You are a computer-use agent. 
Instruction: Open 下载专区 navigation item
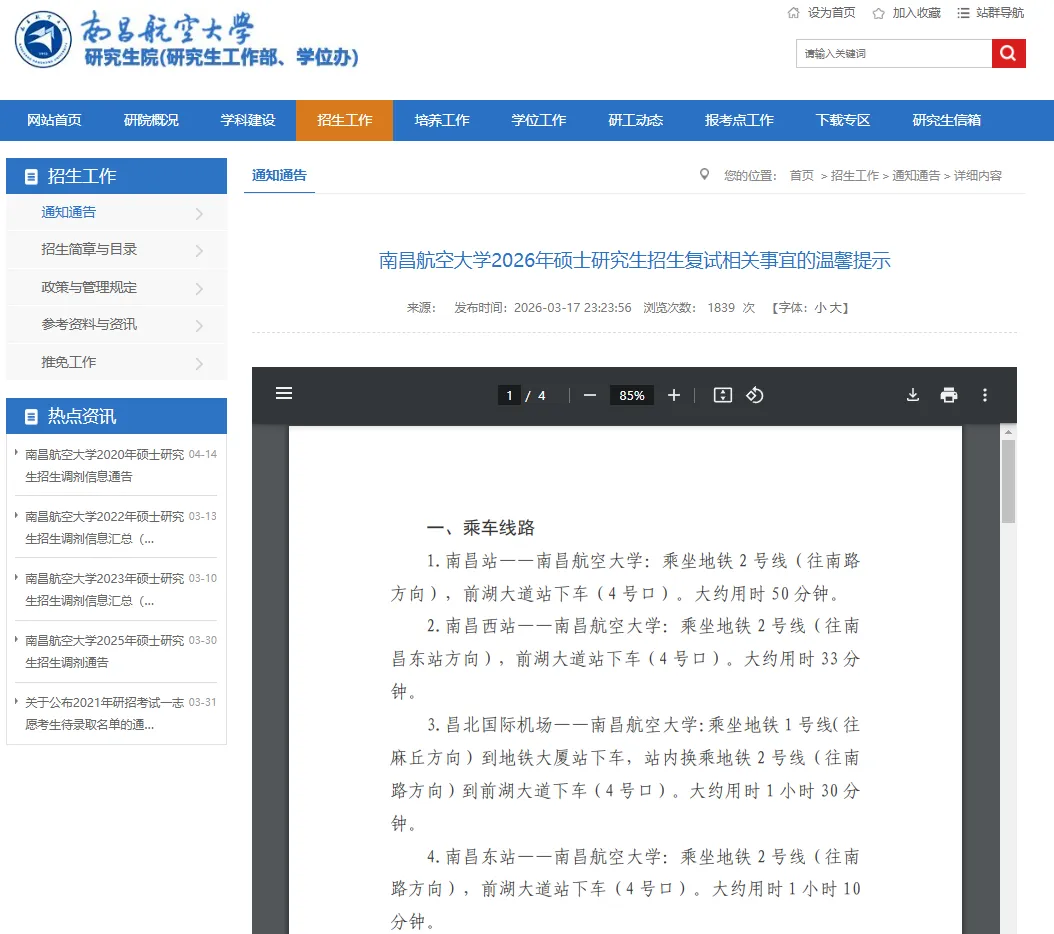click(x=843, y=120)
